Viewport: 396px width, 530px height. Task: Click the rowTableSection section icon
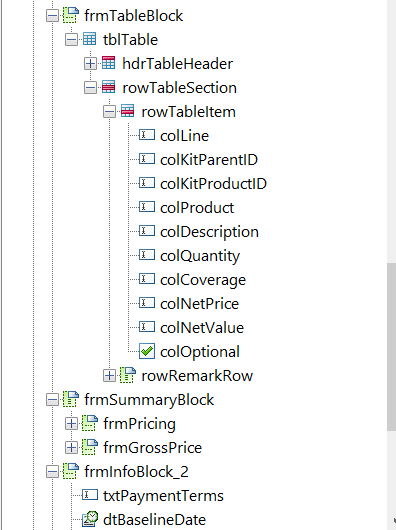(x=108, y=87)
